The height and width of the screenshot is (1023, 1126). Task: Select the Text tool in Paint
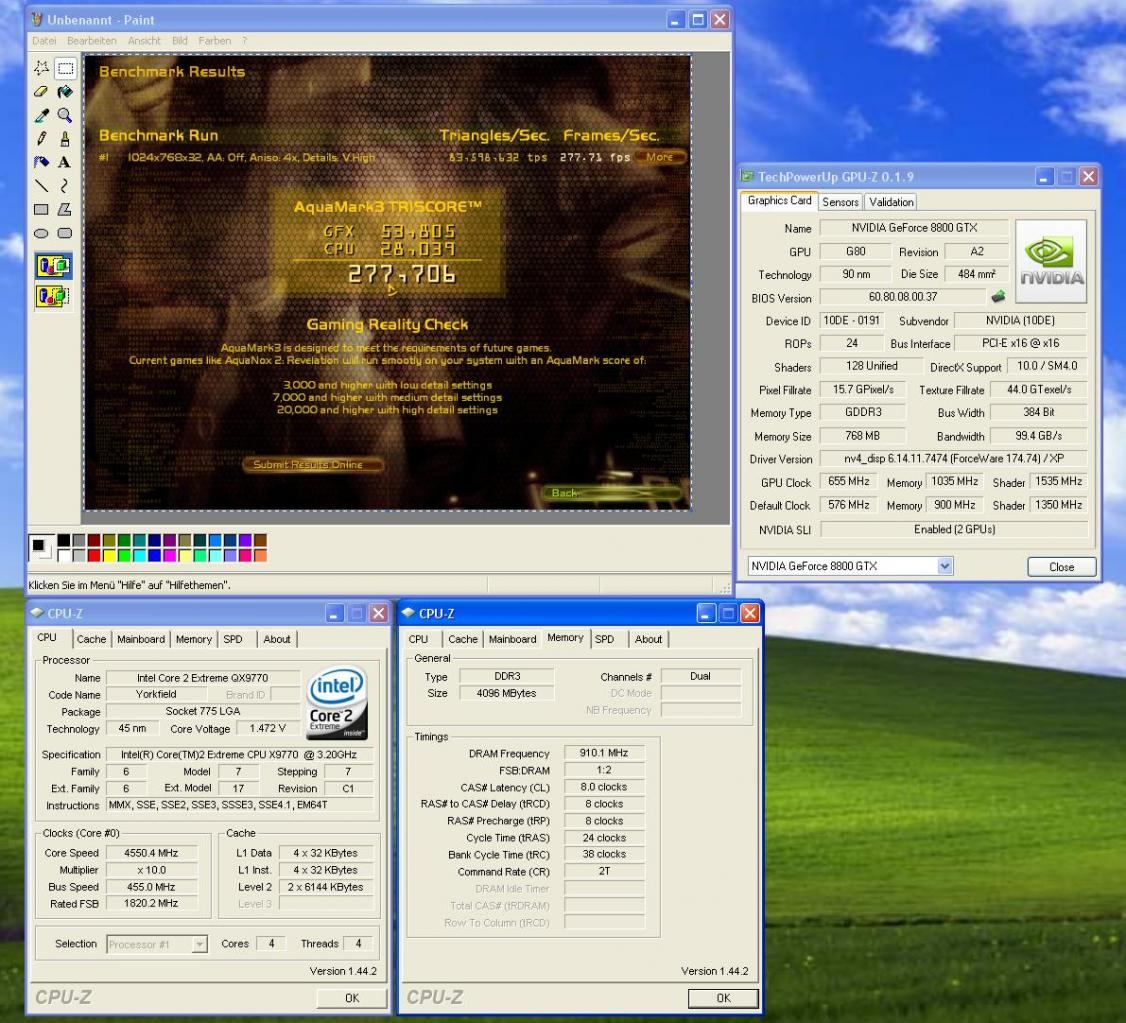pyautogui.click(x=65, y=162)
